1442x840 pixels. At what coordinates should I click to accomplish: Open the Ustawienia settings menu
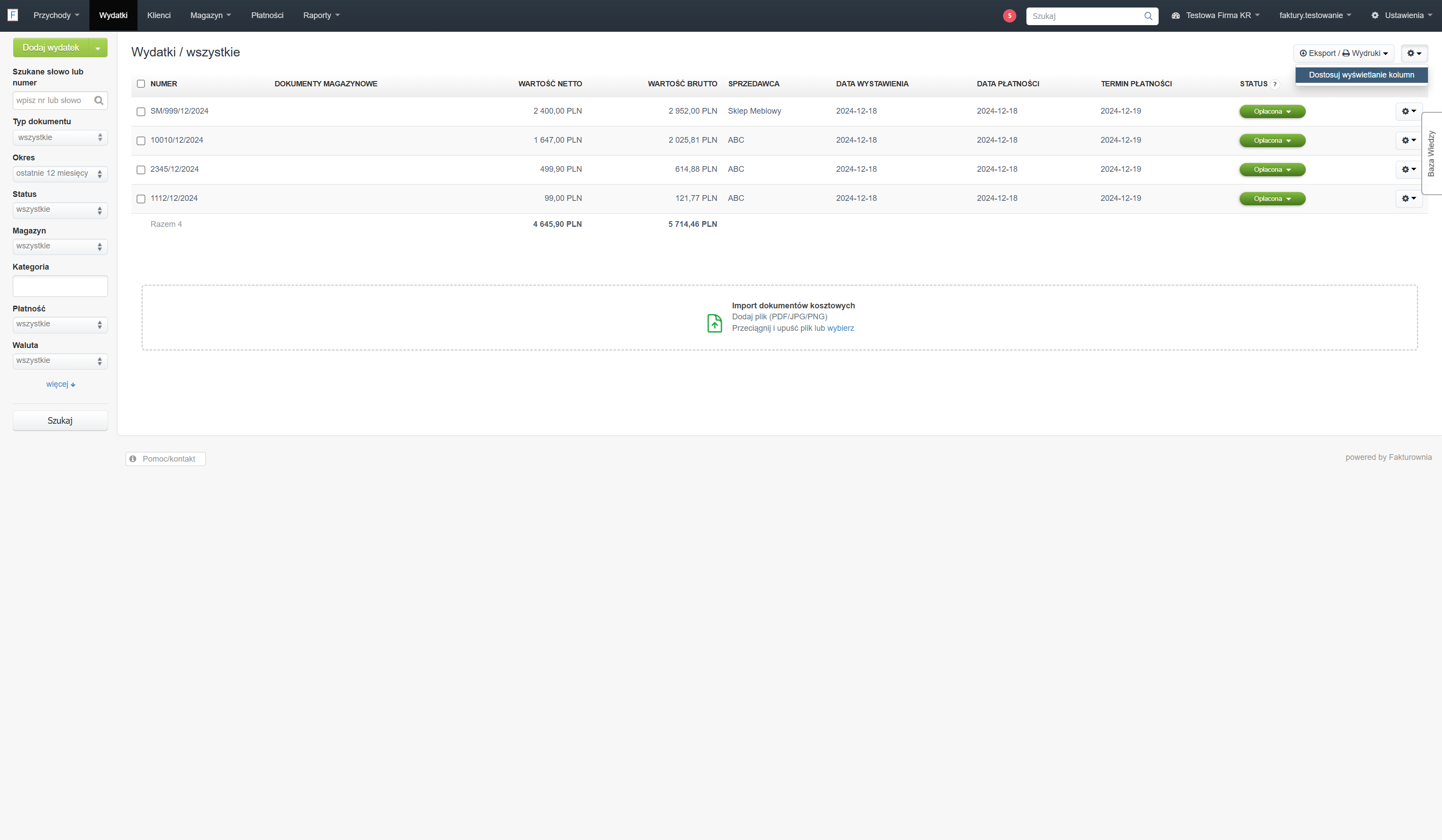(1401, 15)
